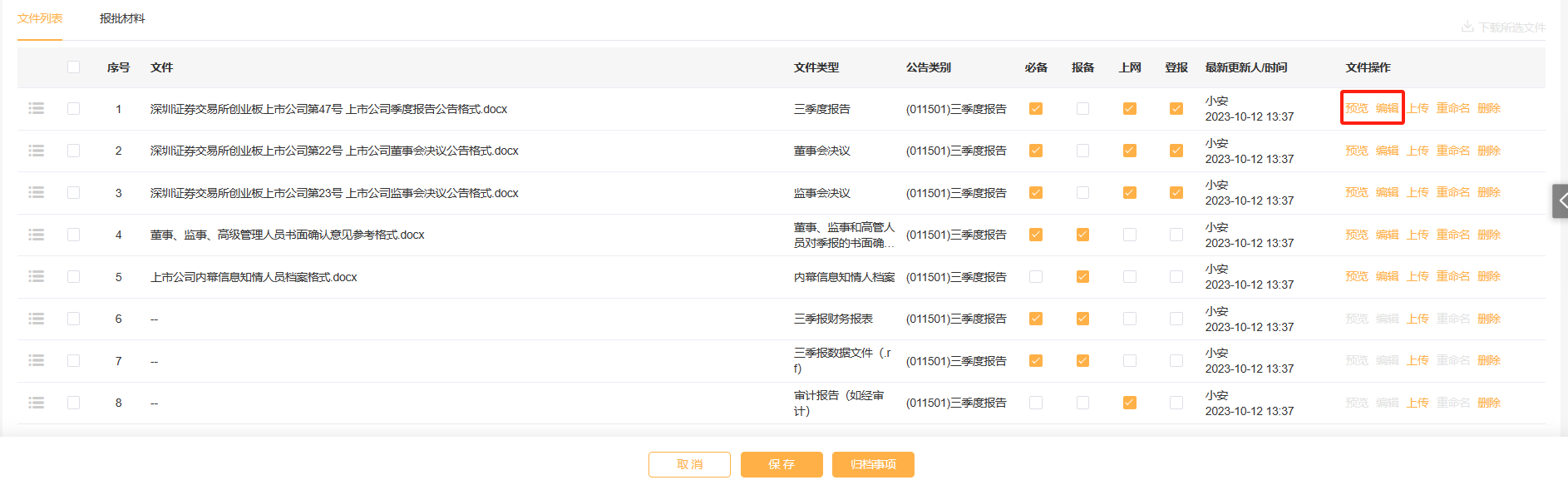
Task: Click 上传 for row 6 三季报财务报表
Action: tap(1418, 319)
